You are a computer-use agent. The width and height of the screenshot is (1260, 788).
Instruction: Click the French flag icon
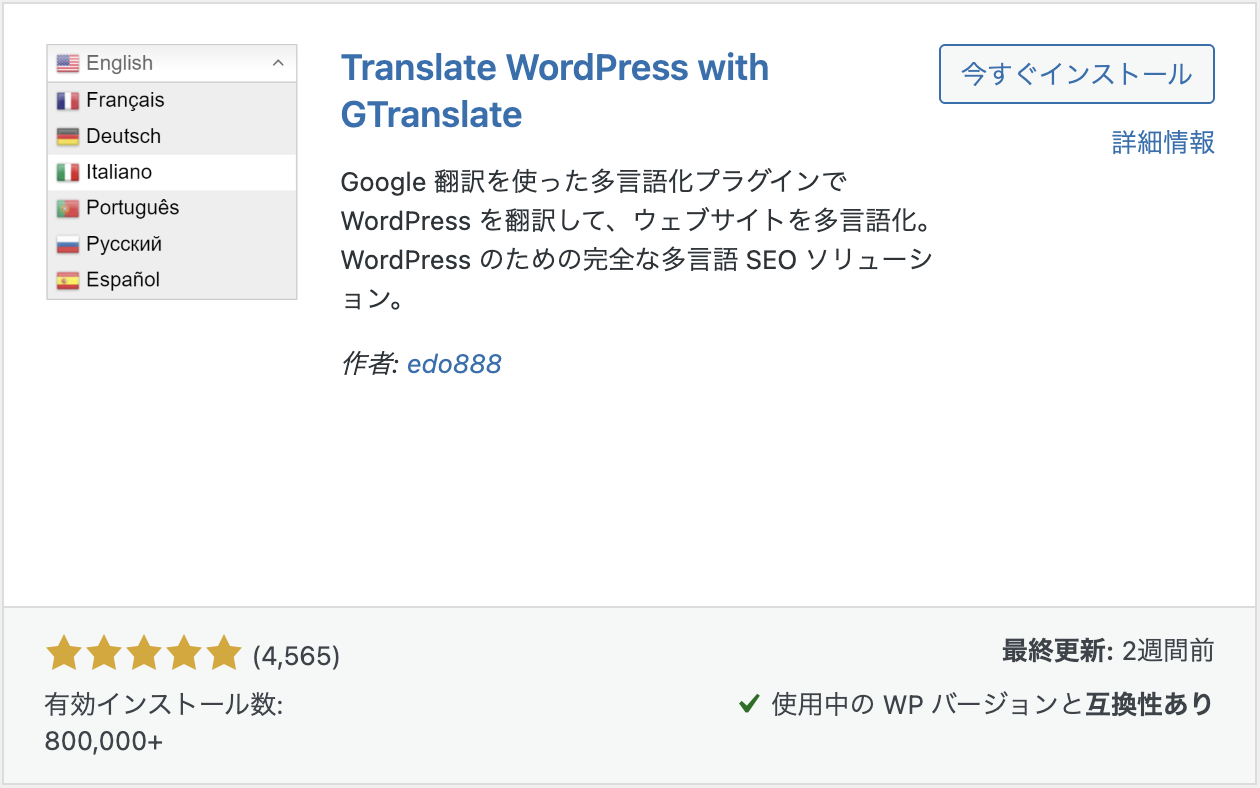[x=68, y=100]
